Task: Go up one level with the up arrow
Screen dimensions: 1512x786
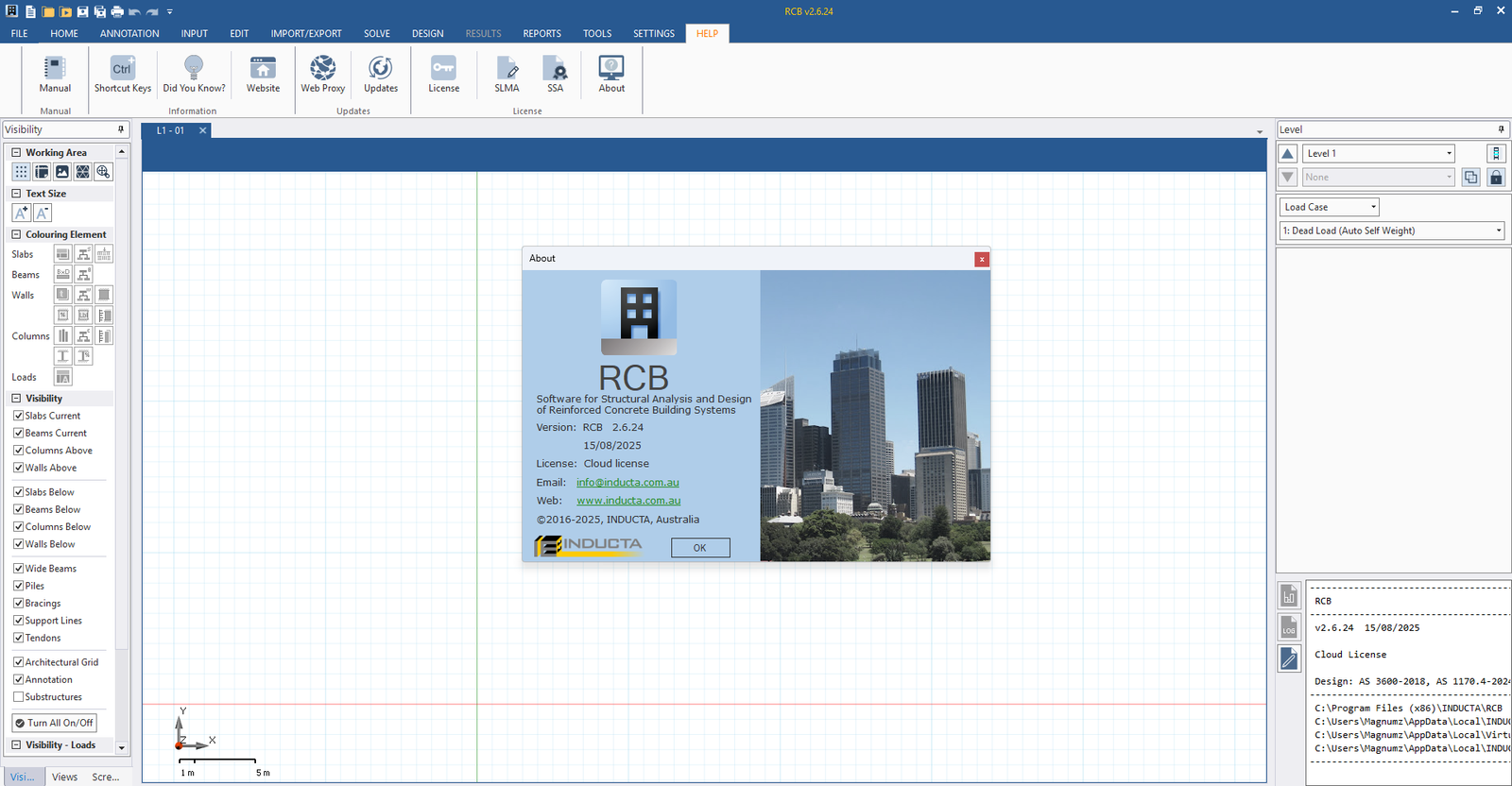Action: coord(1287,153)
